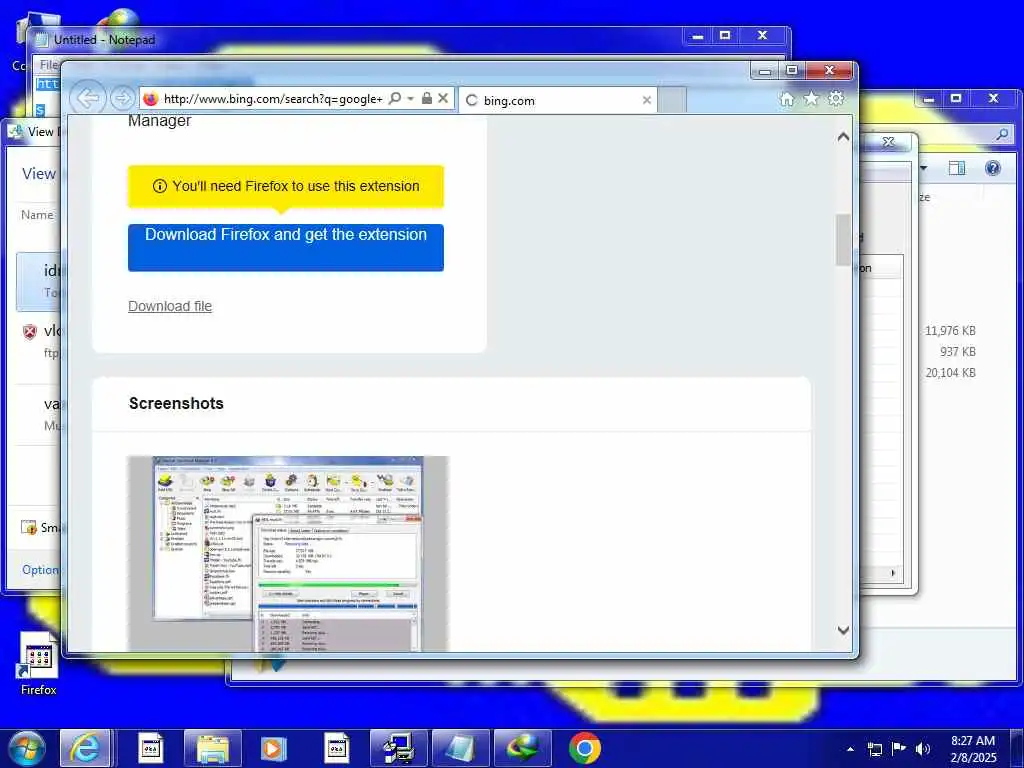The height and width of the screenshot is (768, 1024).
Task: Click the Notepad taskbar icon
Action: pos(460,748)
